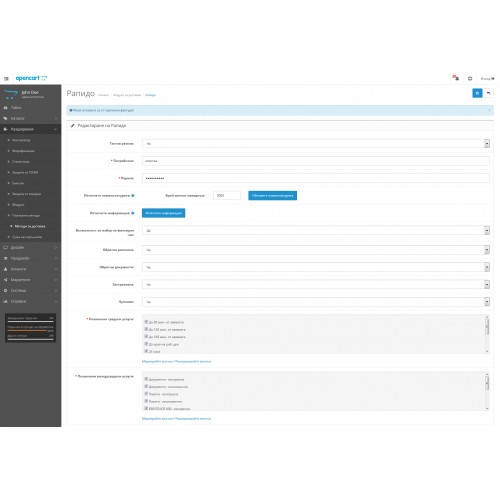Click the pencil icon in edit panel heading
500x500 pixels.
[73, 126]
